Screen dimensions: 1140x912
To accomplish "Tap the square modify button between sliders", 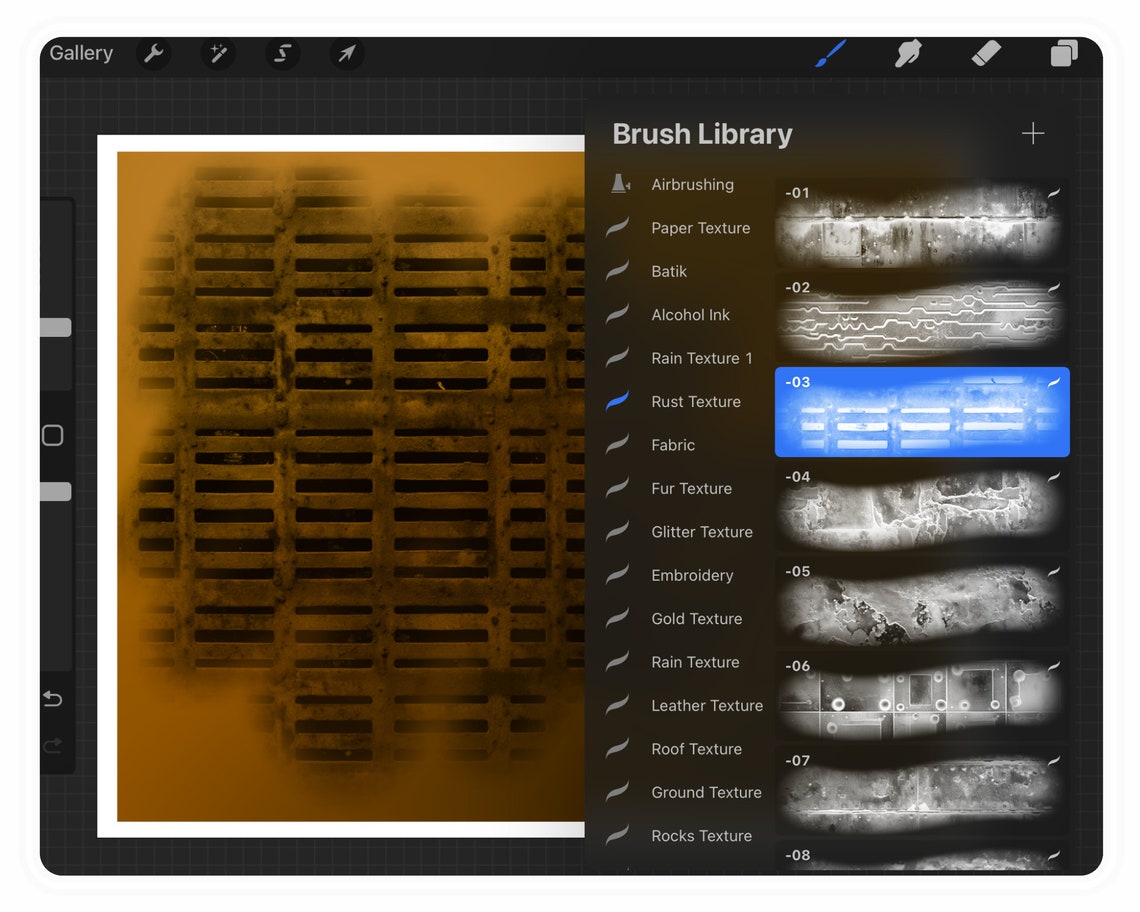I will [53, 435].
